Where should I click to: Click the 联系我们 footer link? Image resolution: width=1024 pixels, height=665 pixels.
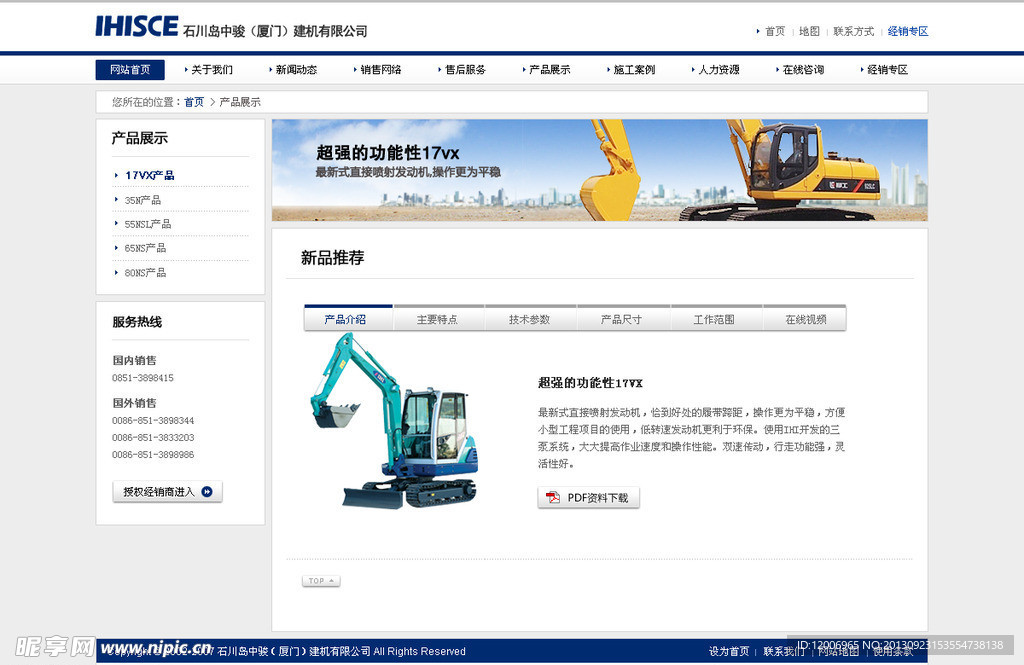click(784, 651)
